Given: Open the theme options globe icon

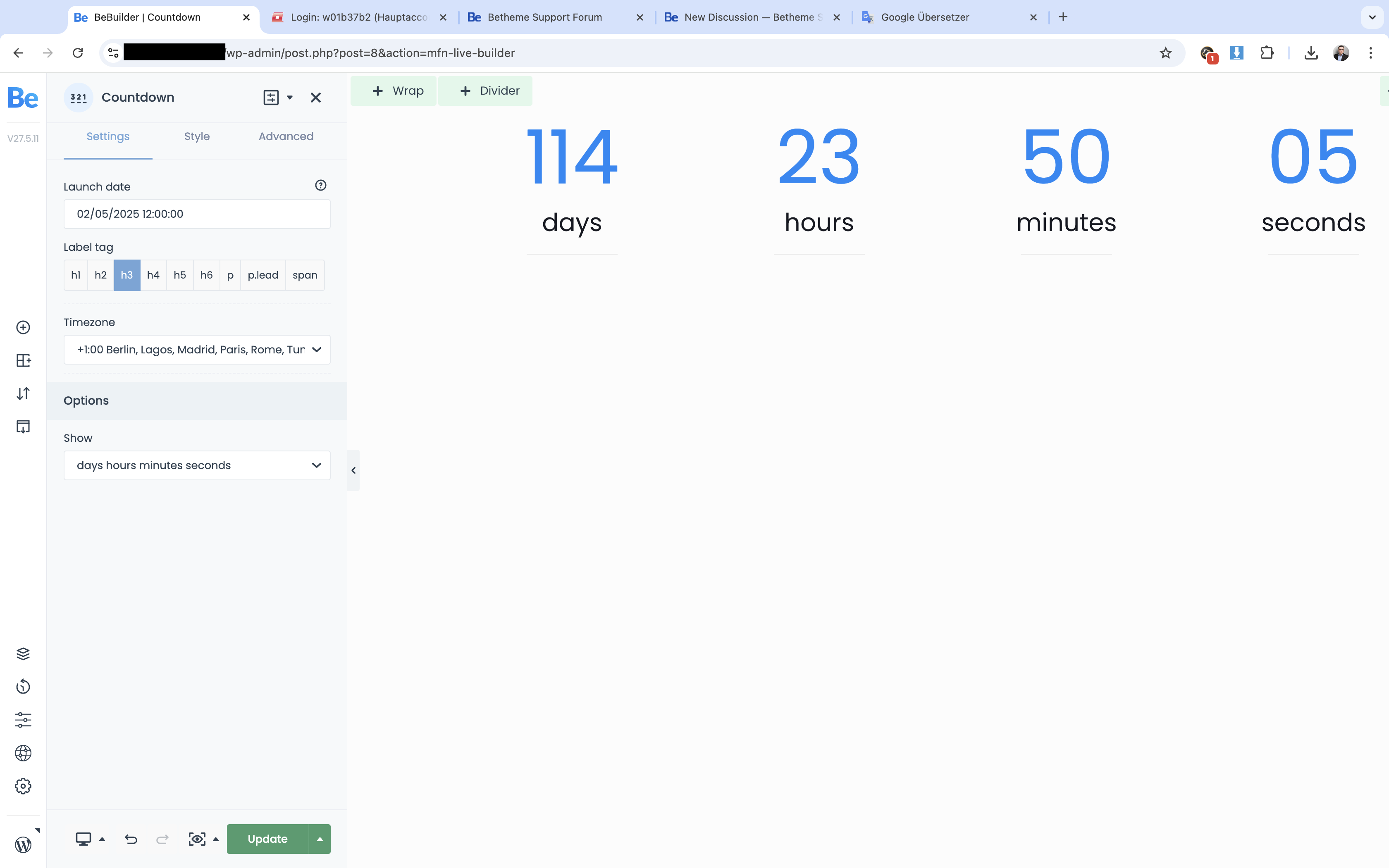Looking at the screenshot, I should point(23,753).
